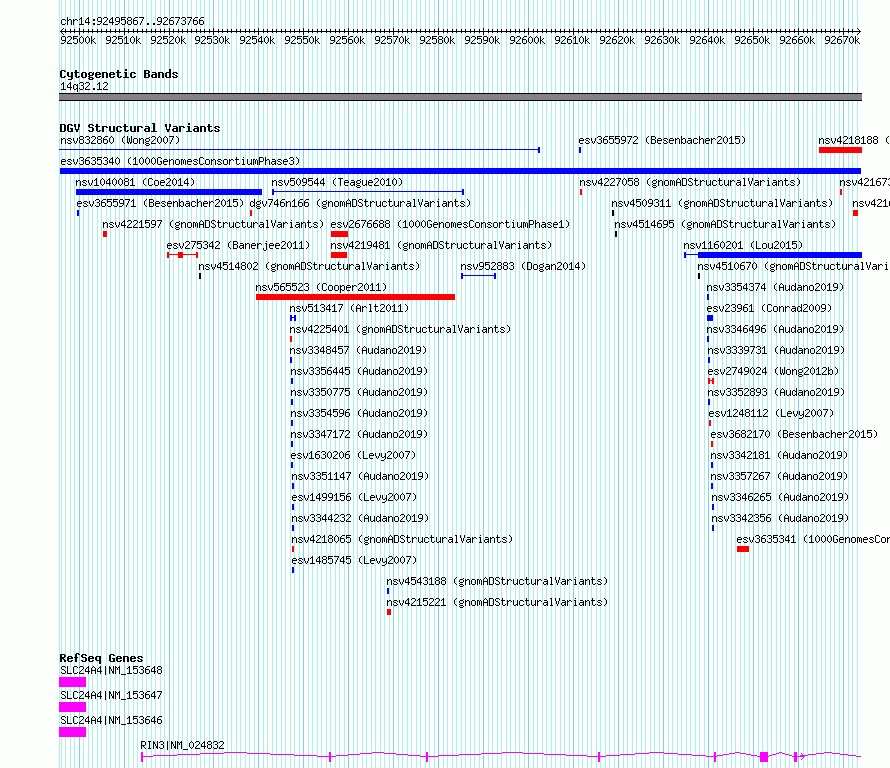The width and height of the screenshot is (890, 768).
Task: Select esv3635341 variant label
Action: [x=813, y=539]
